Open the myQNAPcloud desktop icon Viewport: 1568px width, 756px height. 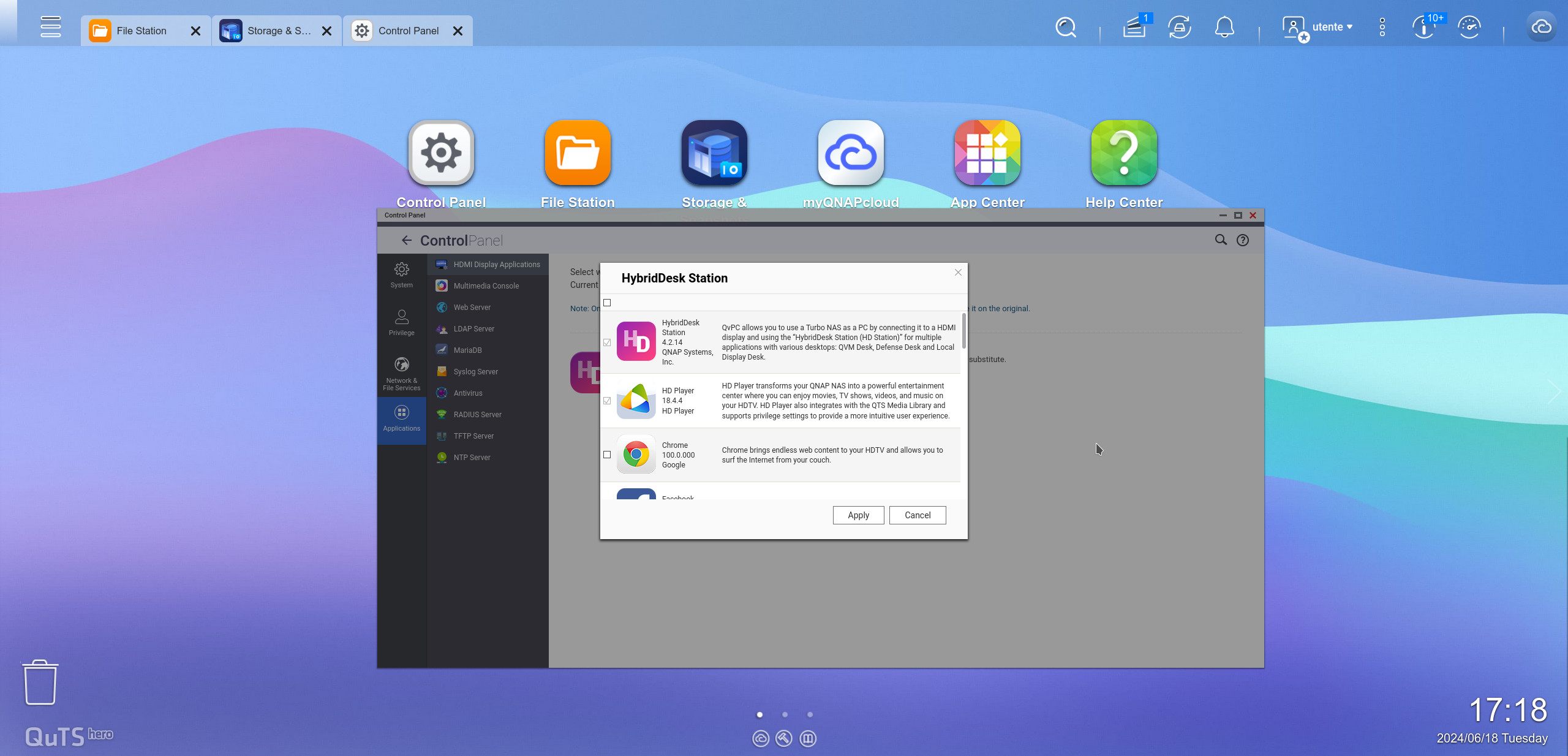click(851, 153)
